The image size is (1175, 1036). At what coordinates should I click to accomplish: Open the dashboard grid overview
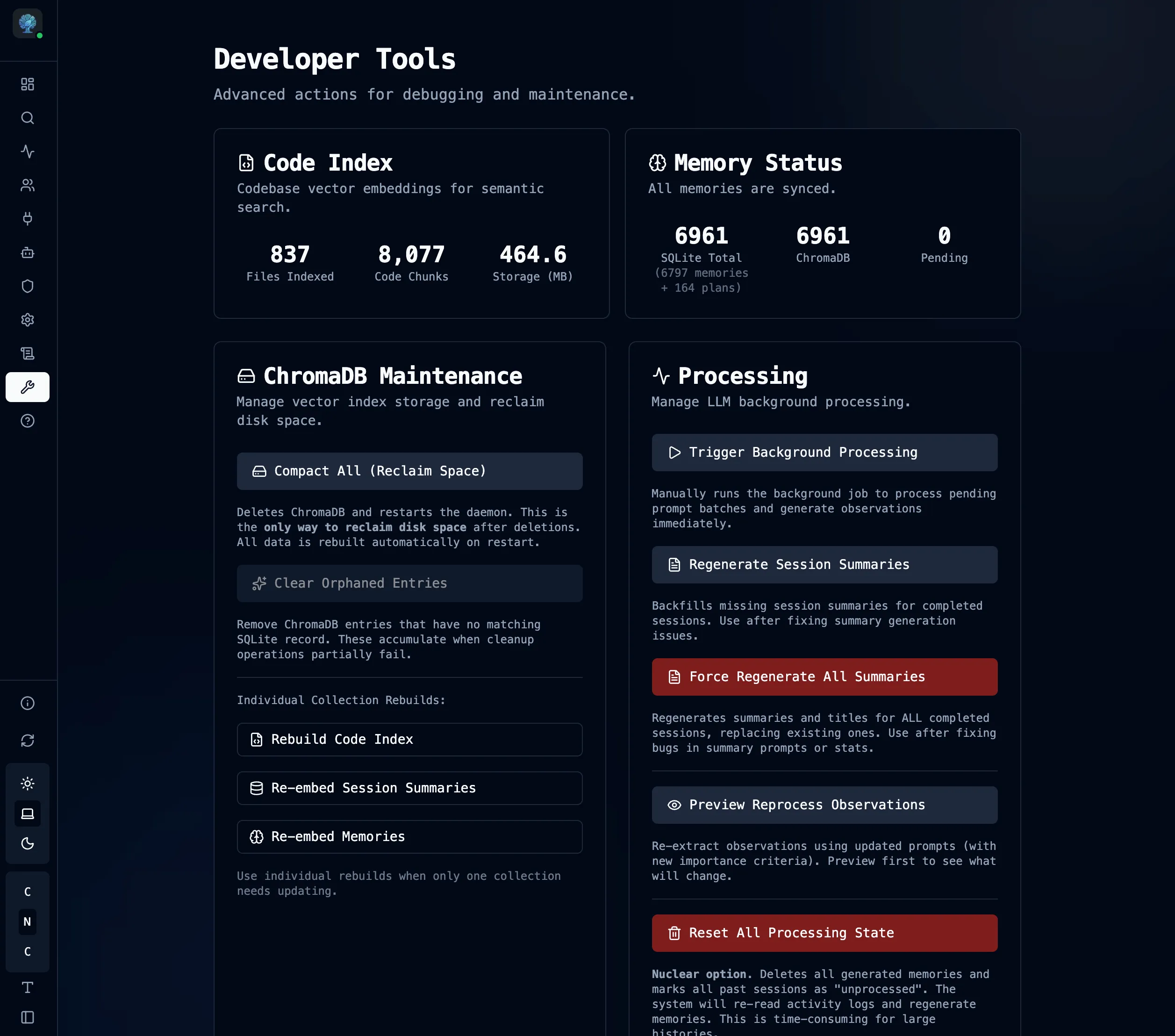[x=28, y=84]
